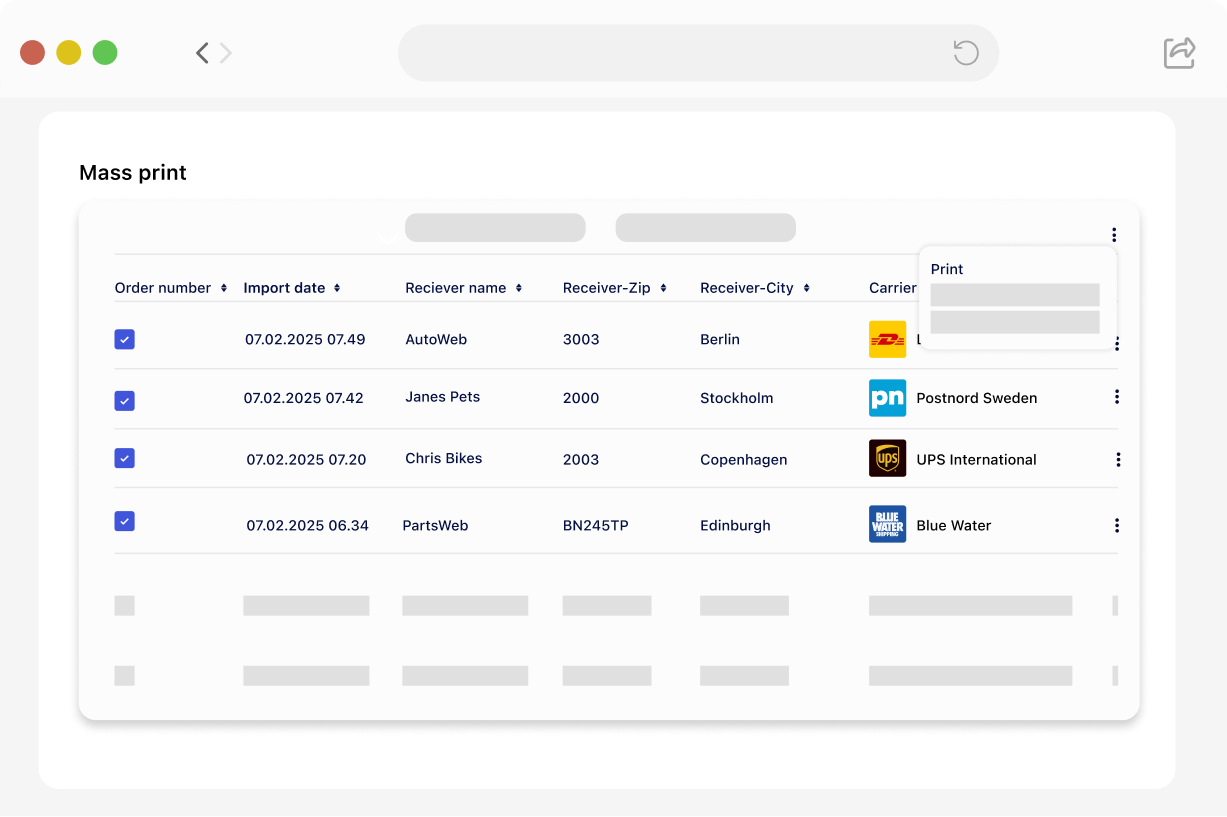Open three-dot menu for Postnord Sweden row
This screenshot has height=817, width=1227.
click(x=1116, y=397)
